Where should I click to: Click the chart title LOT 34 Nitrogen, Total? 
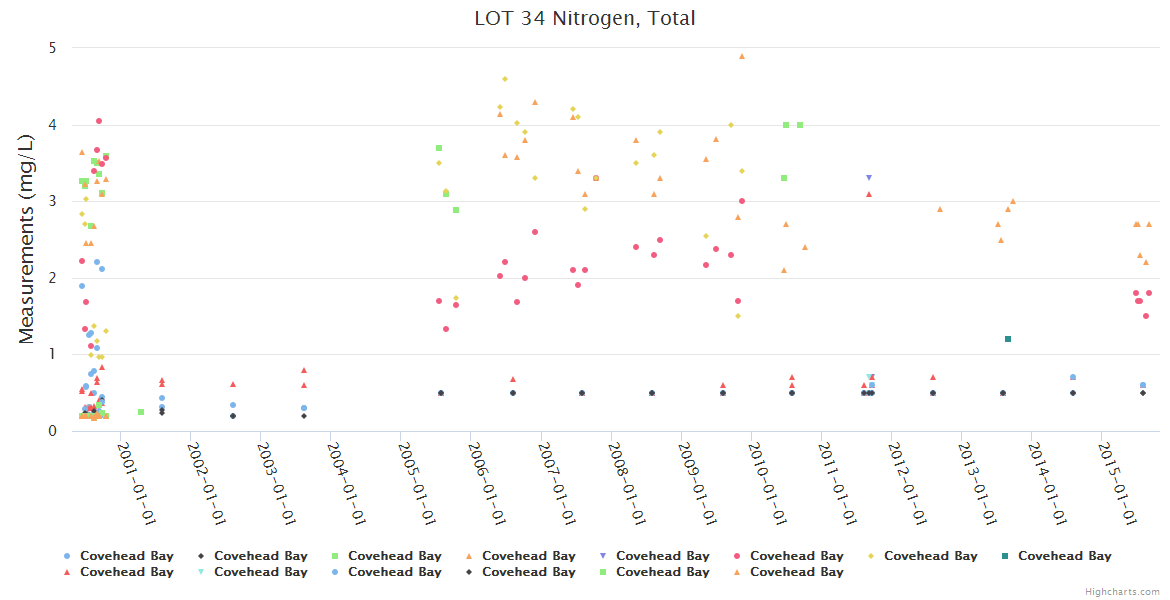click(x=585, y=18)
